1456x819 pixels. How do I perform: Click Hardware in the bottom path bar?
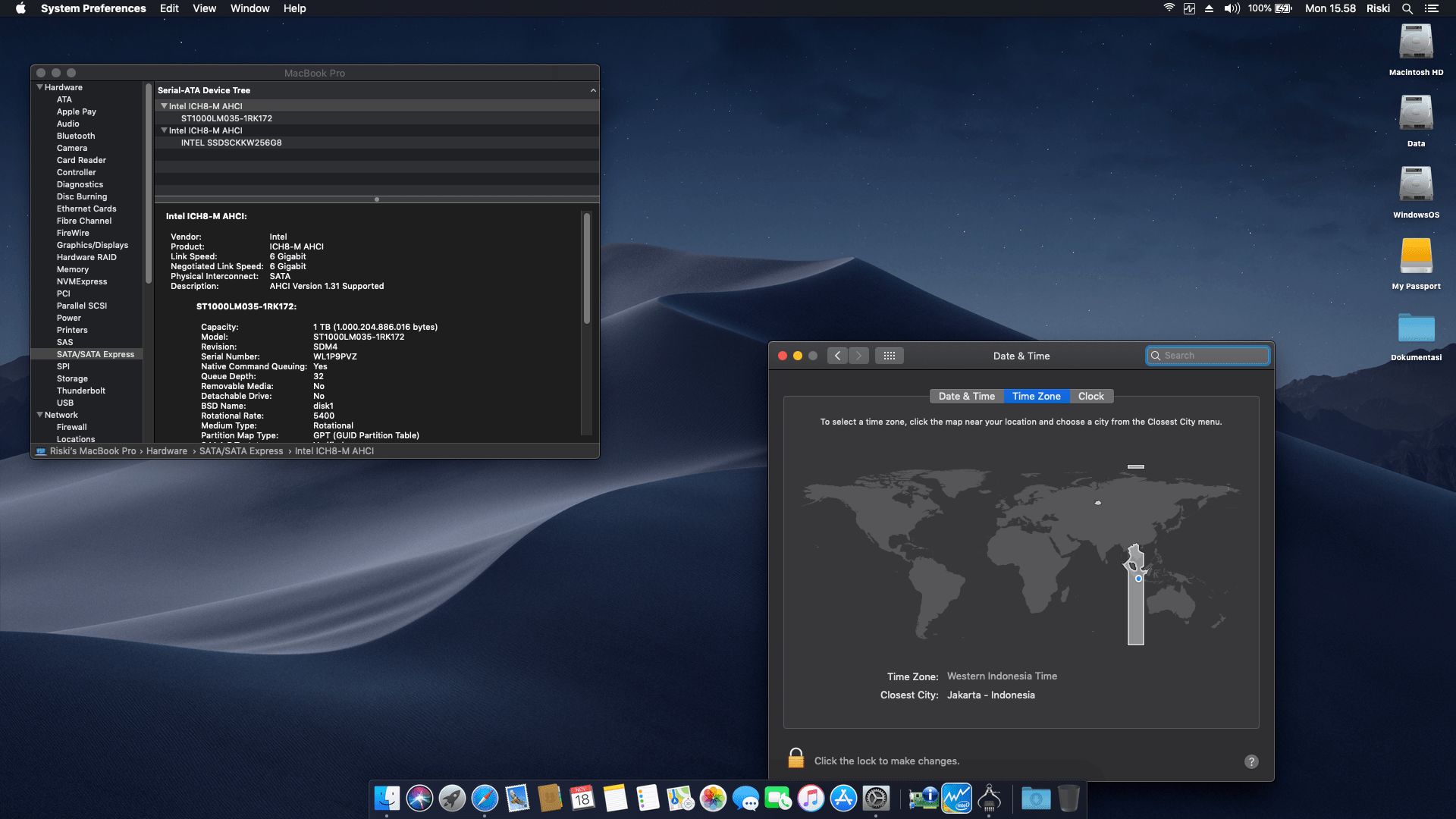click(x=167, y=451)
